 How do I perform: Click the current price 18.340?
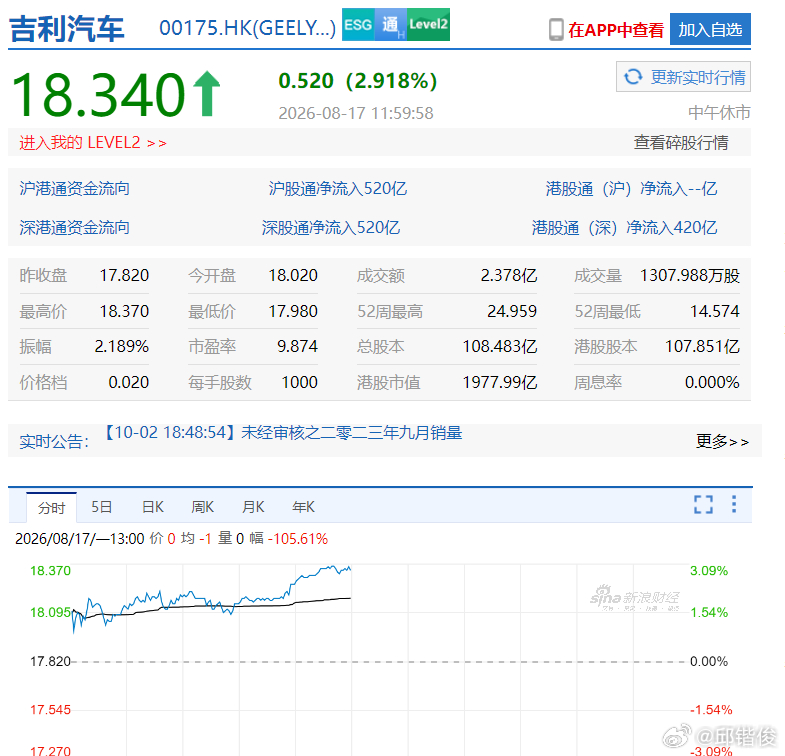click(99, 95)
